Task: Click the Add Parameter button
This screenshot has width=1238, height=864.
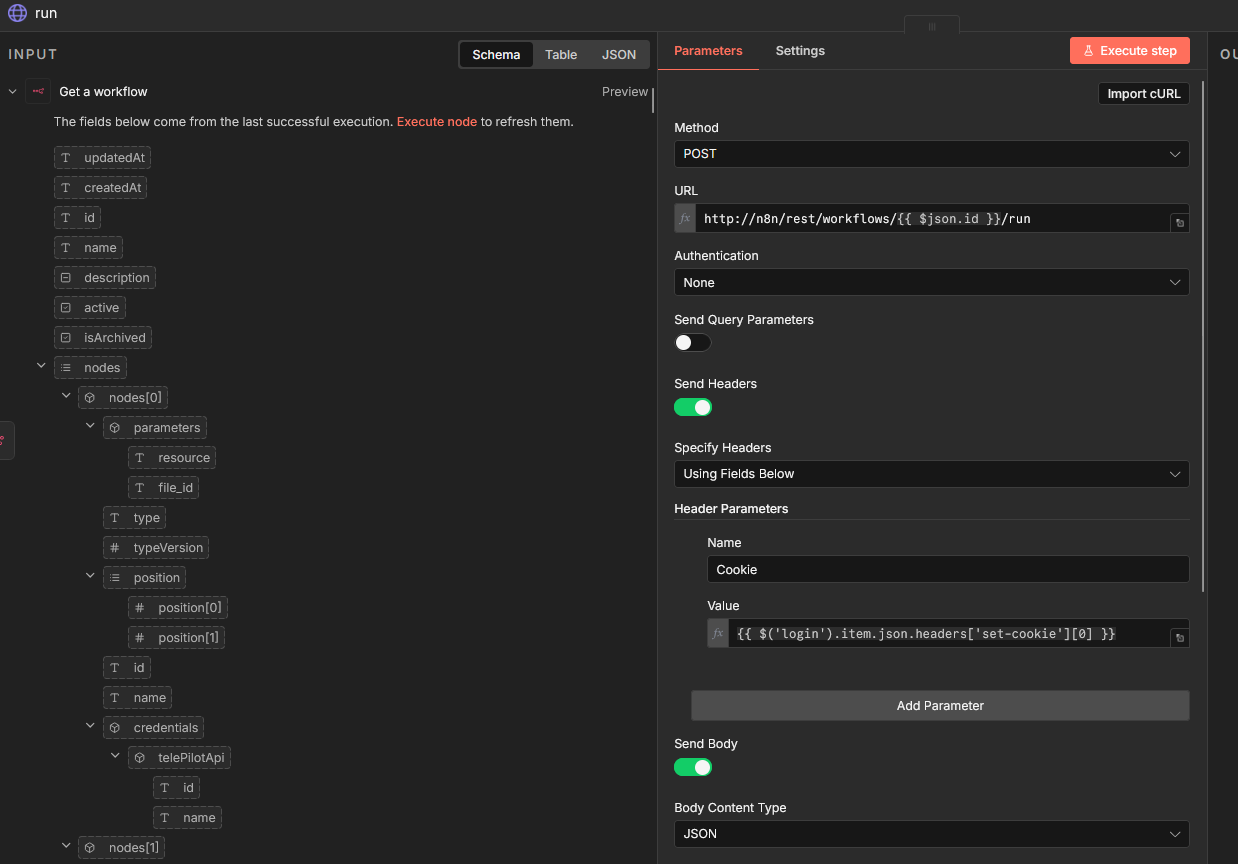Action: point(939,706)
